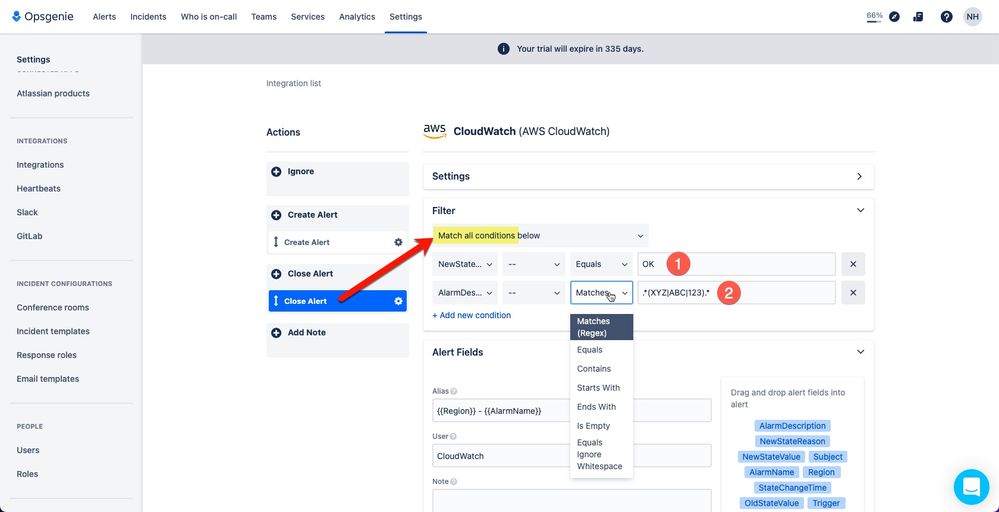Open Incident templates in sidebar
999x512 pixels.
tap(53, 331)
